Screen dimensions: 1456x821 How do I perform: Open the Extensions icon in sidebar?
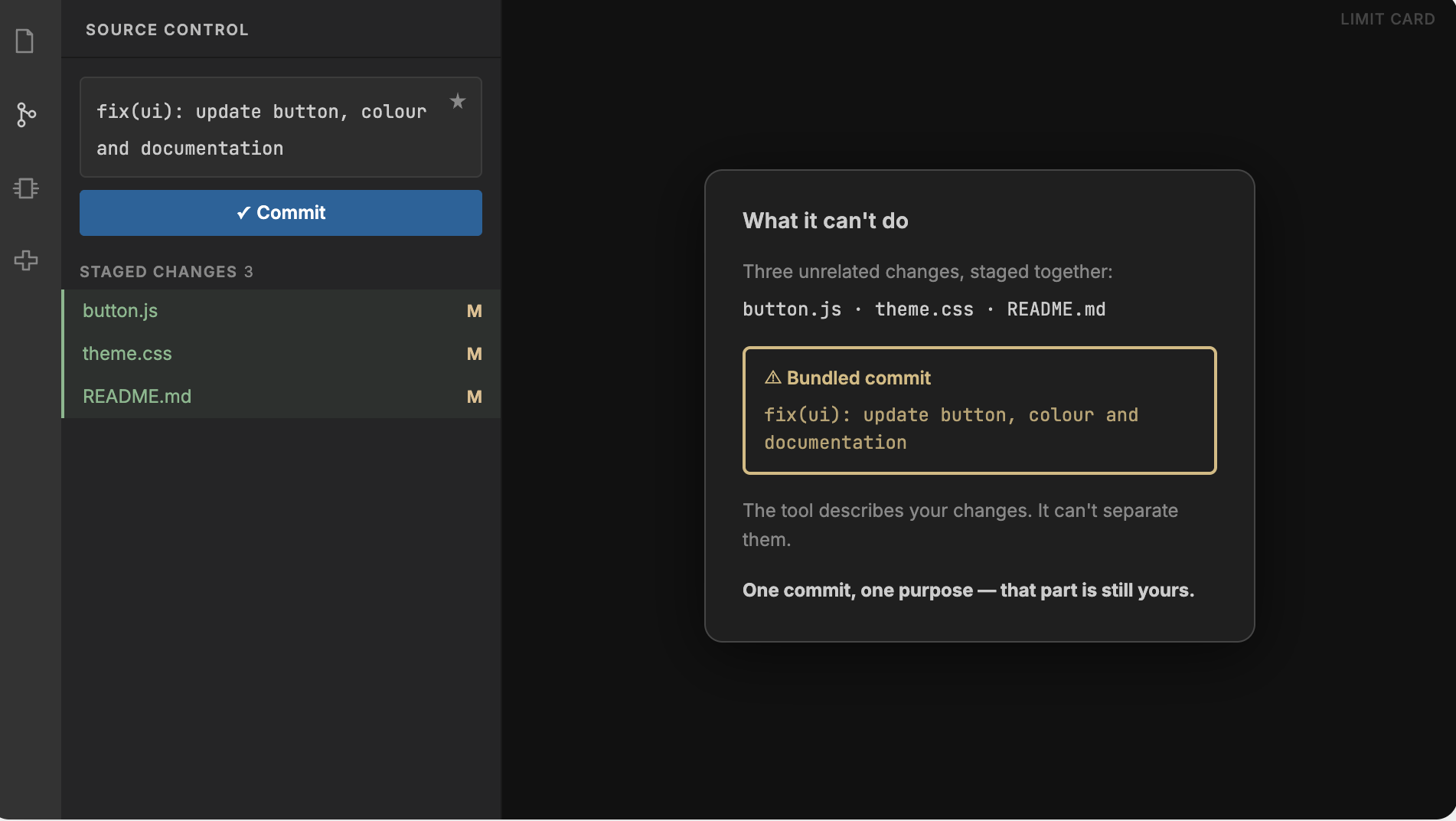pos(26,260)
